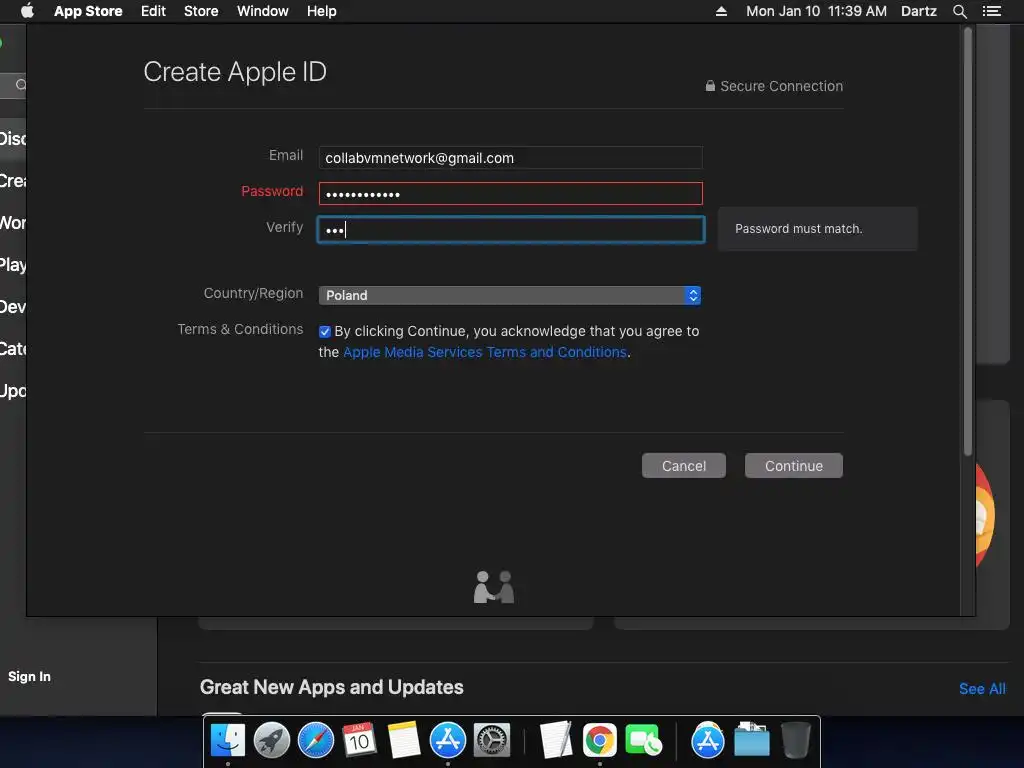Click the padlock Secure Connection icon
Image resolution: width=1024 pixels, height=768 pixels.
(710, 86)
